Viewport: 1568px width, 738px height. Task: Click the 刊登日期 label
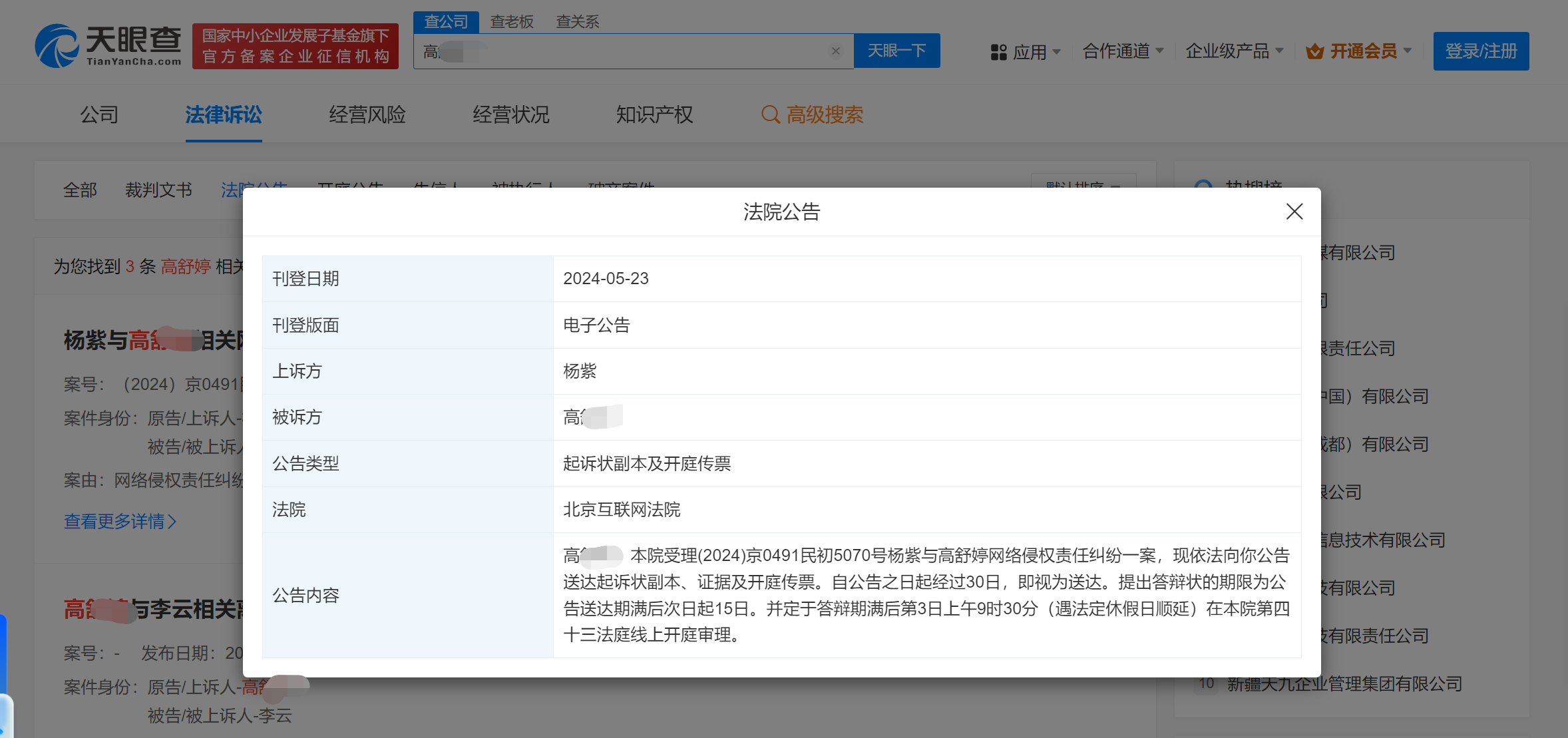(x=305, y=278)
